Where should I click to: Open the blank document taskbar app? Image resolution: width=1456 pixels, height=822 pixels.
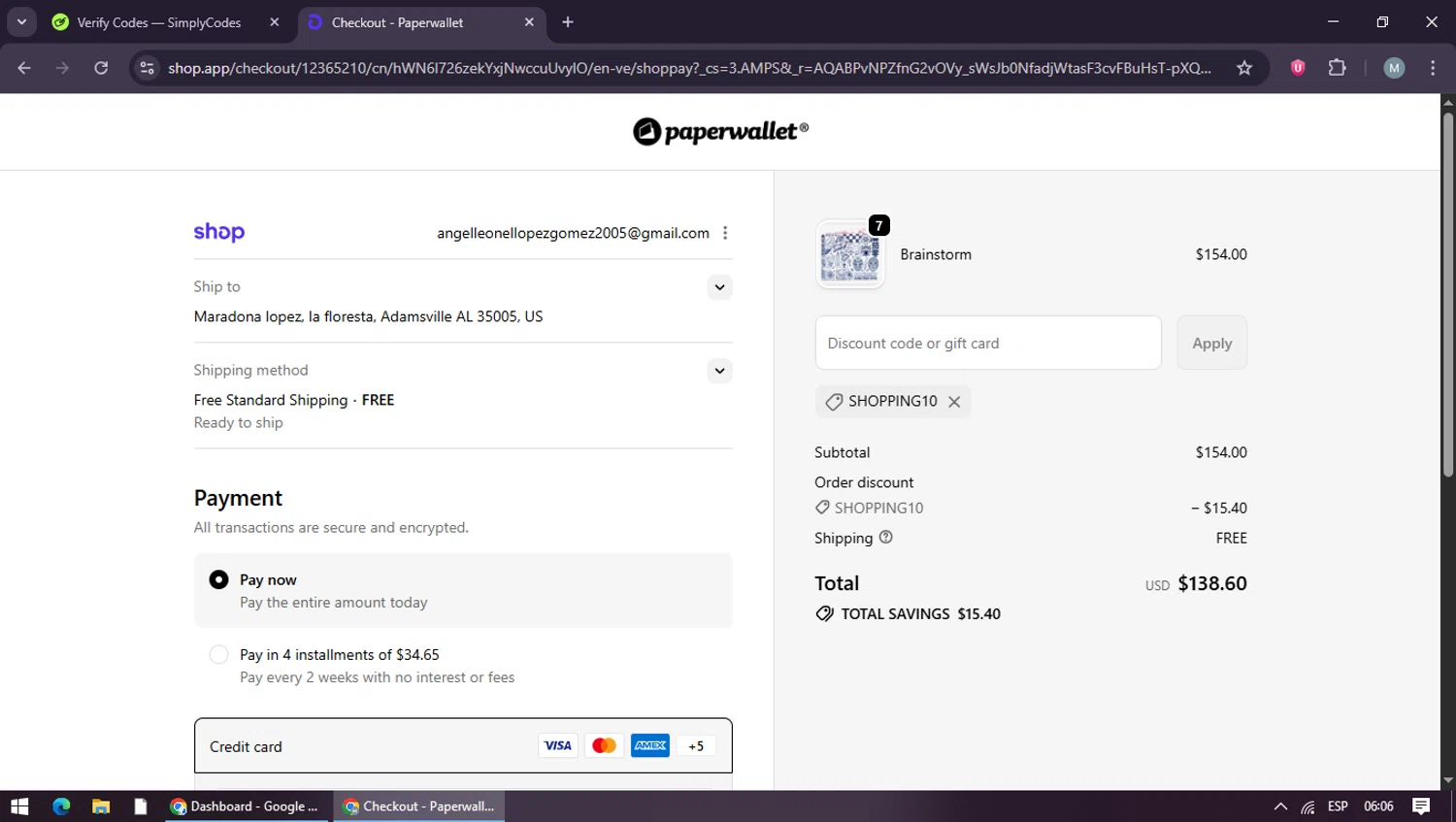click(141, 806)
